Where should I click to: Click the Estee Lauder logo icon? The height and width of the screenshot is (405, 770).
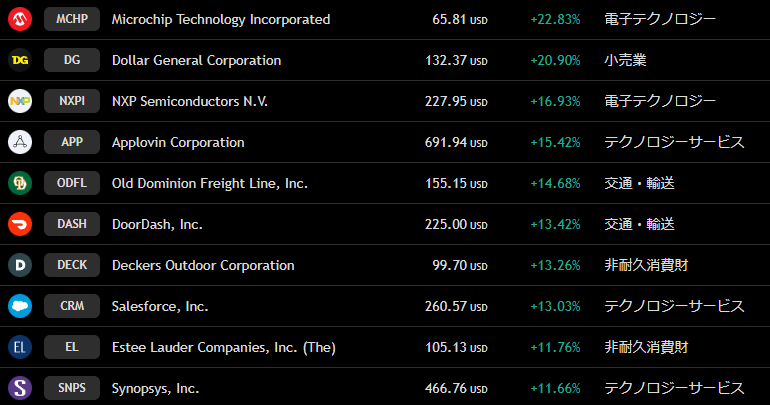click(20, 347)
